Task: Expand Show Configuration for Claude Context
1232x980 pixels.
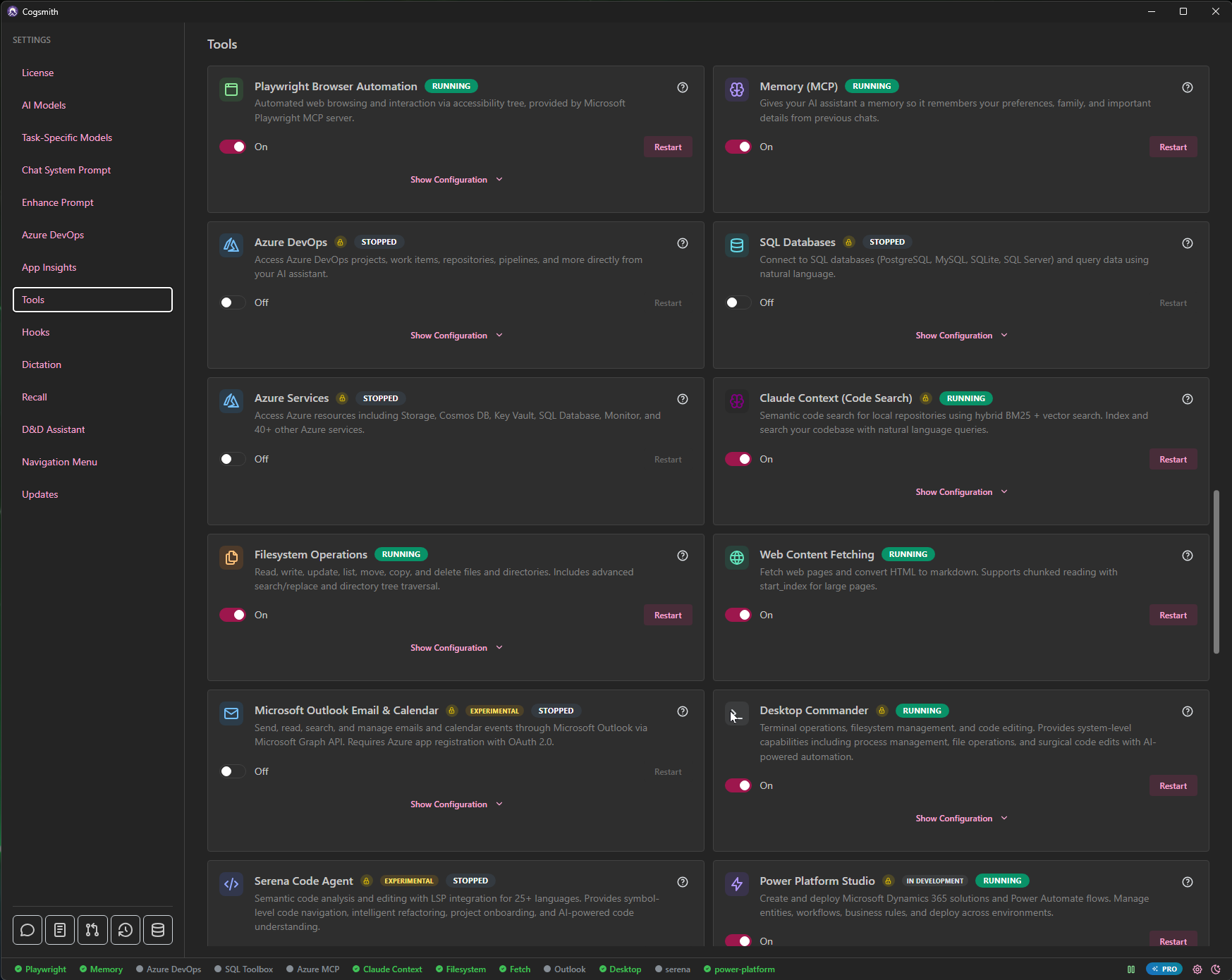Action: point(961,492)
